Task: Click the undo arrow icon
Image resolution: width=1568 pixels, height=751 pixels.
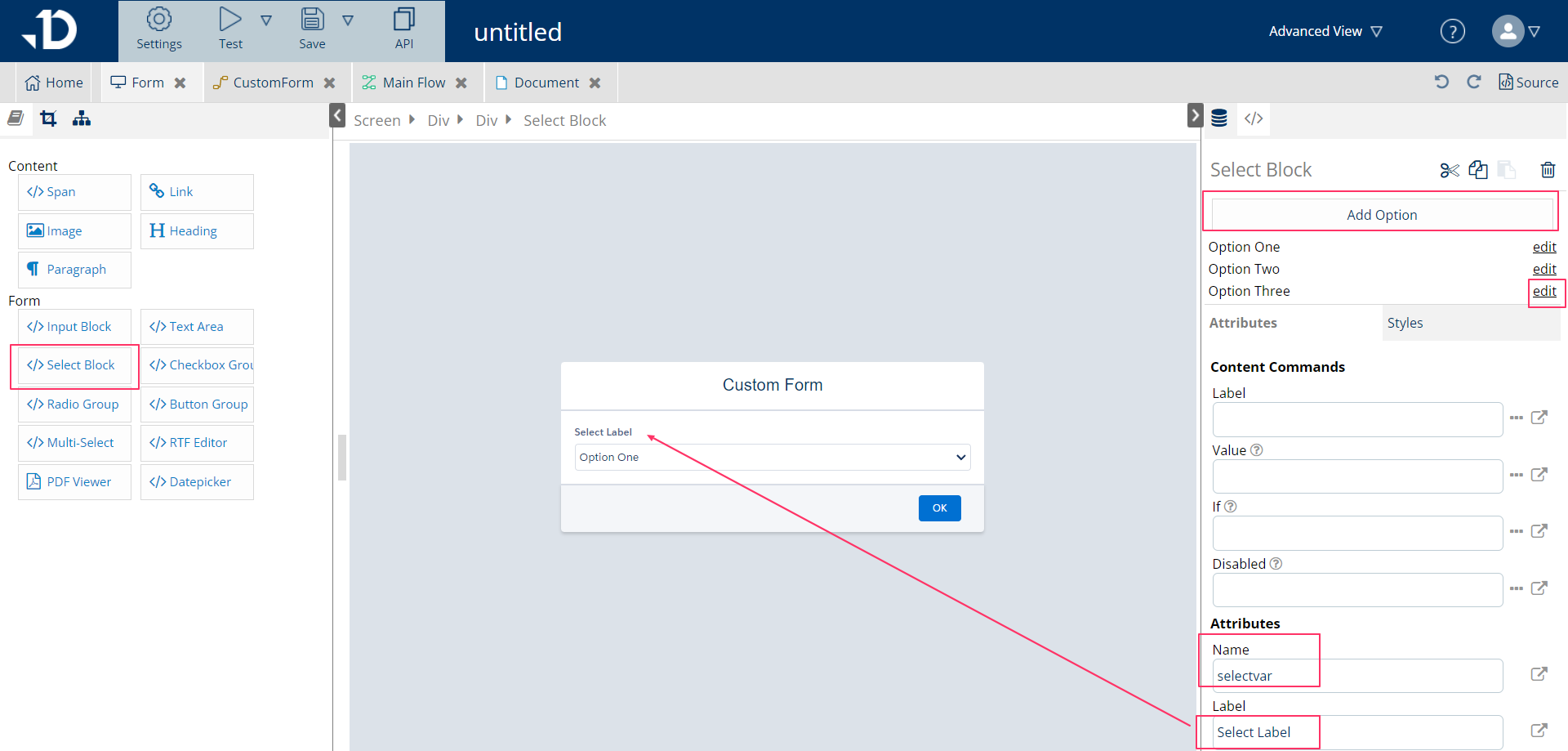Action: (x=1441, y=82)
